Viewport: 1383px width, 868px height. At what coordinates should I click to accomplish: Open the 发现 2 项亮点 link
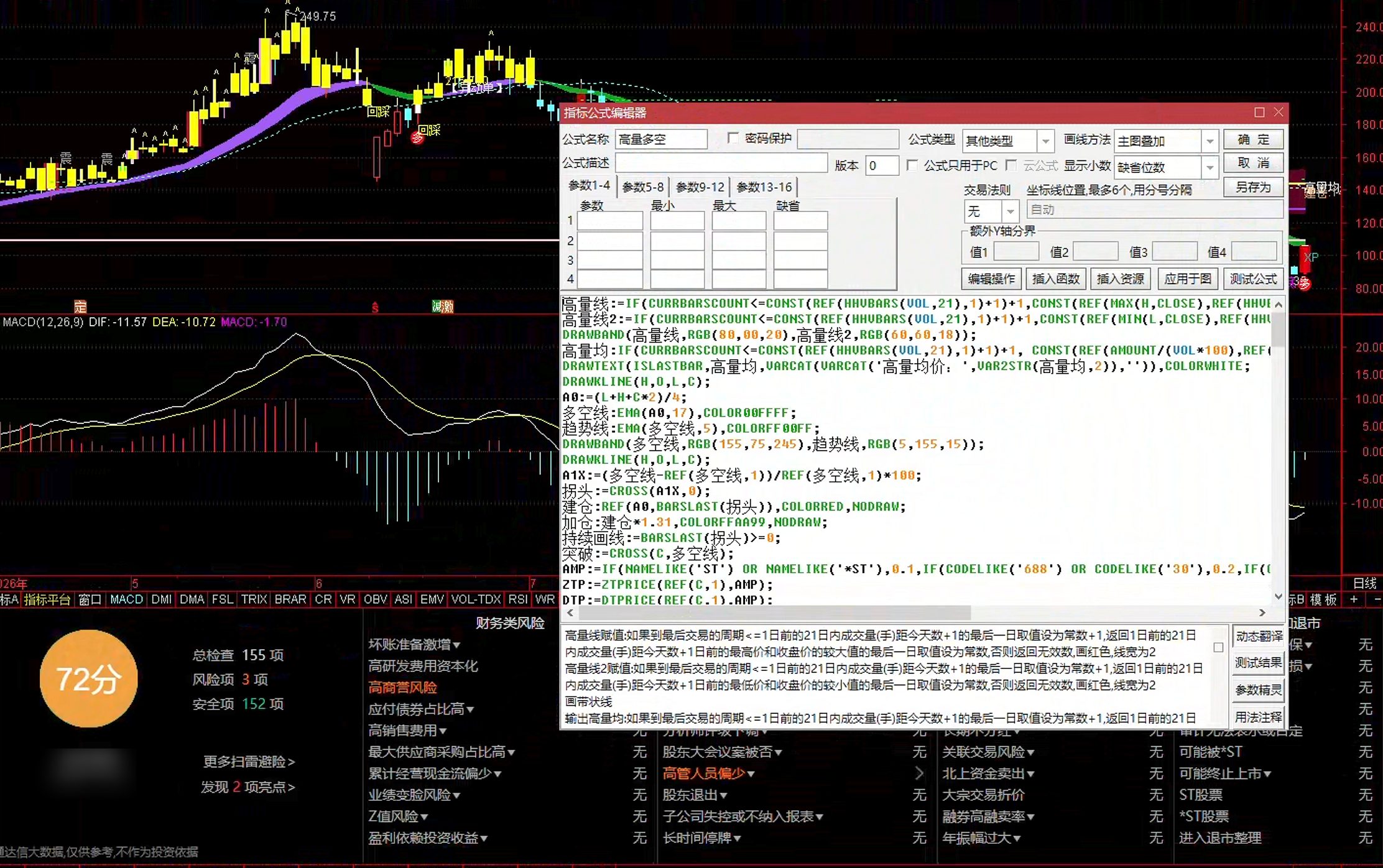pyautogui.click(x=247, y=787)
